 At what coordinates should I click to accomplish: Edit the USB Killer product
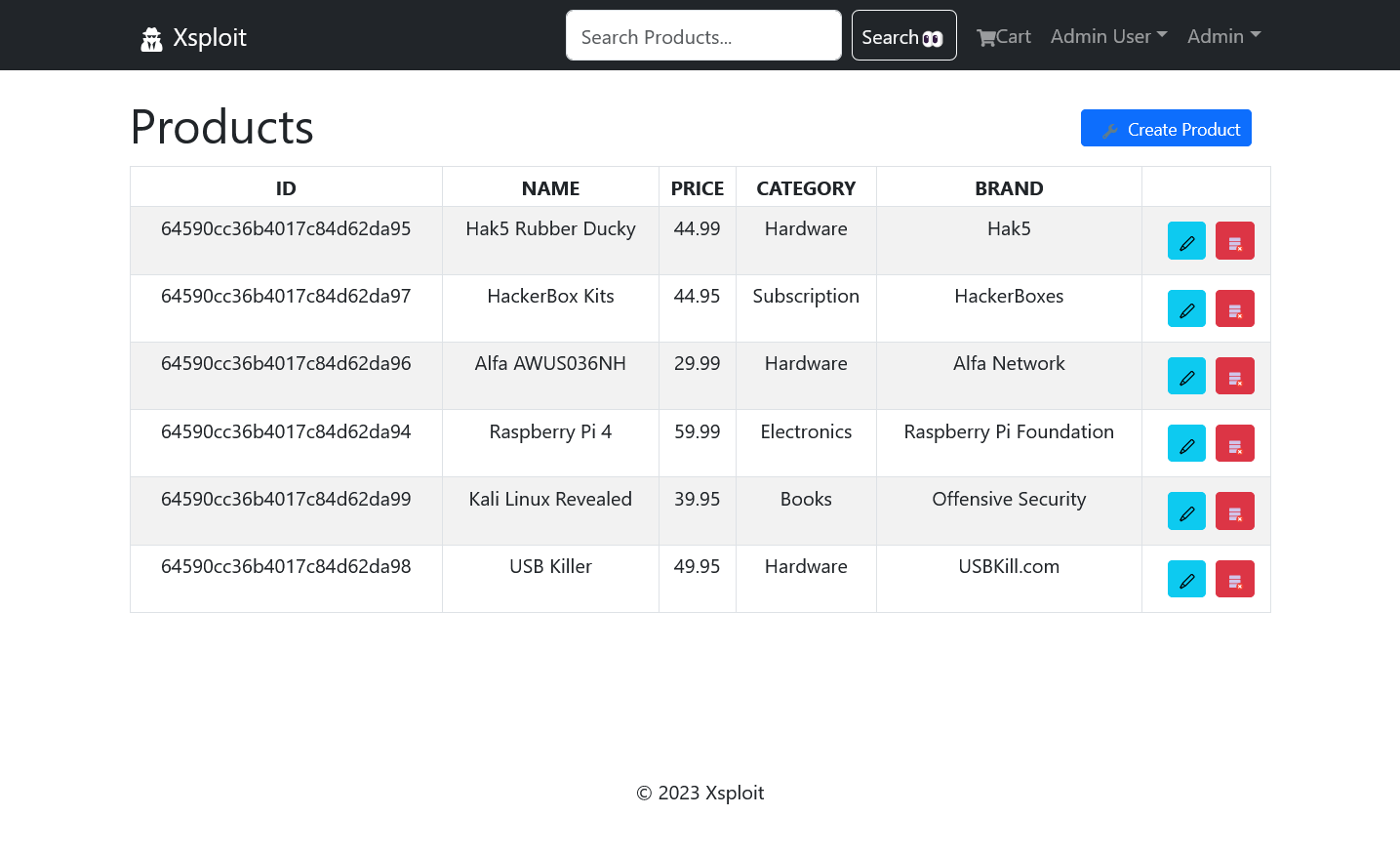tap(1186, 579)
